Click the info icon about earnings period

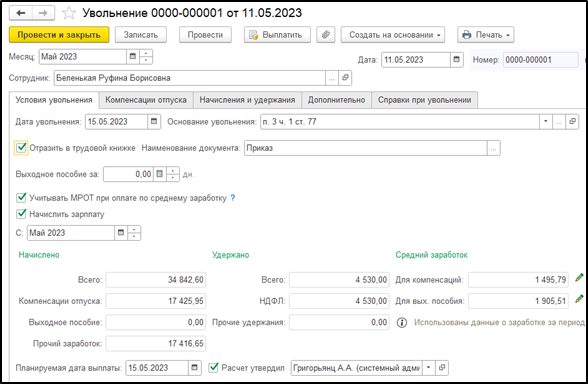[x=402, y=322]
